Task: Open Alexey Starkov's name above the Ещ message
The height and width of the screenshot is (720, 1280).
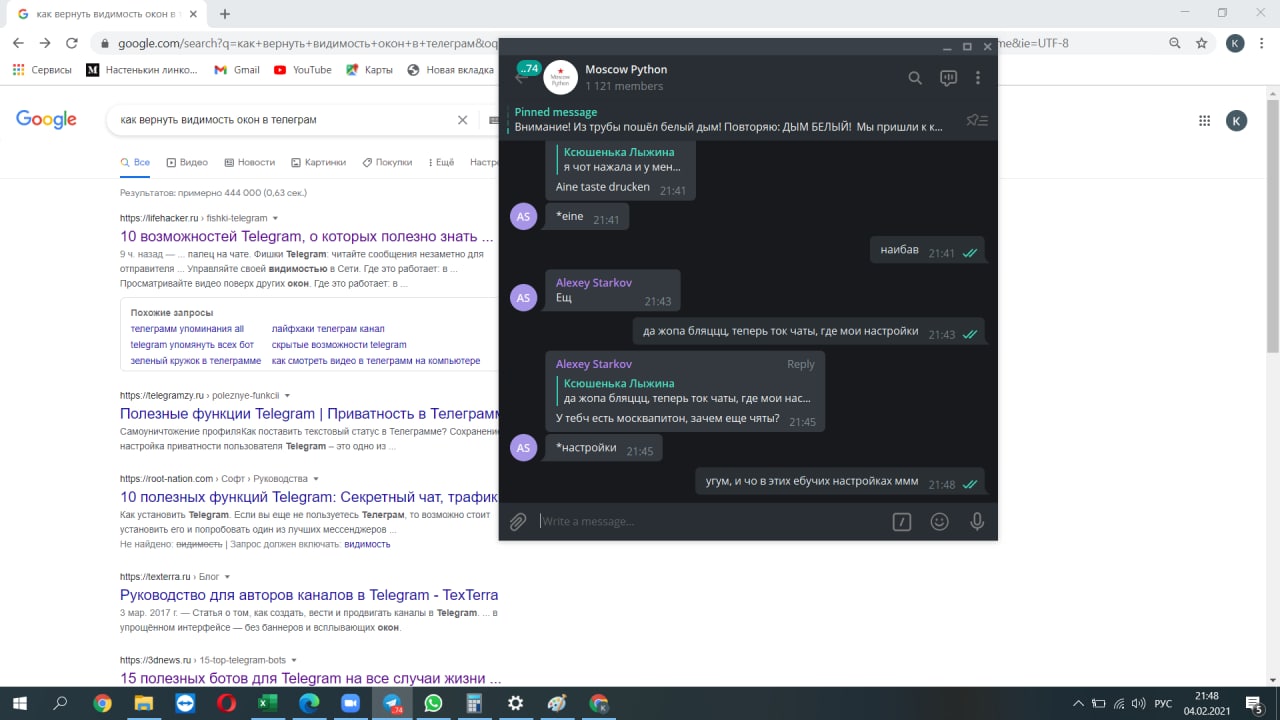Action: [594, 283]
